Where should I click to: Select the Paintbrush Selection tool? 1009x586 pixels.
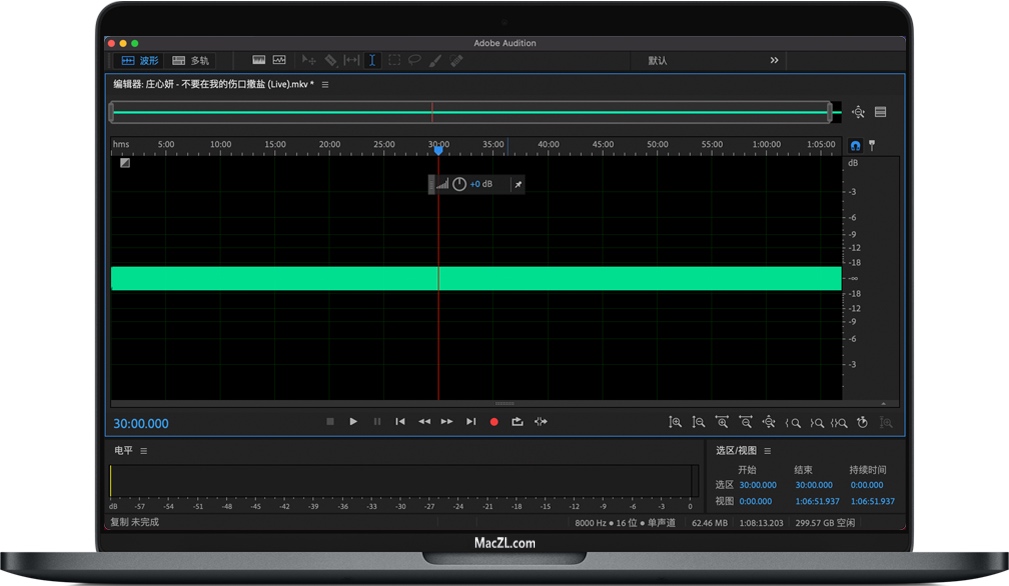[434, 60]
